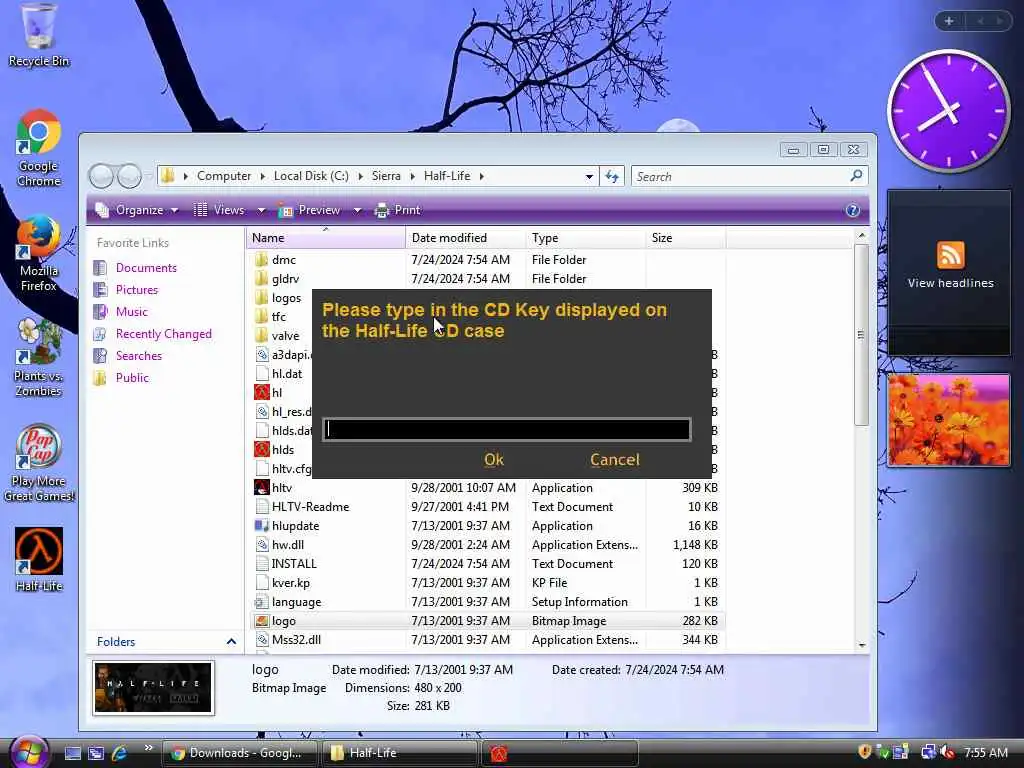Screen dimensions: 1024x768
Task: Click the Local Disk (C:) breadcrumb
Action: 311,176
